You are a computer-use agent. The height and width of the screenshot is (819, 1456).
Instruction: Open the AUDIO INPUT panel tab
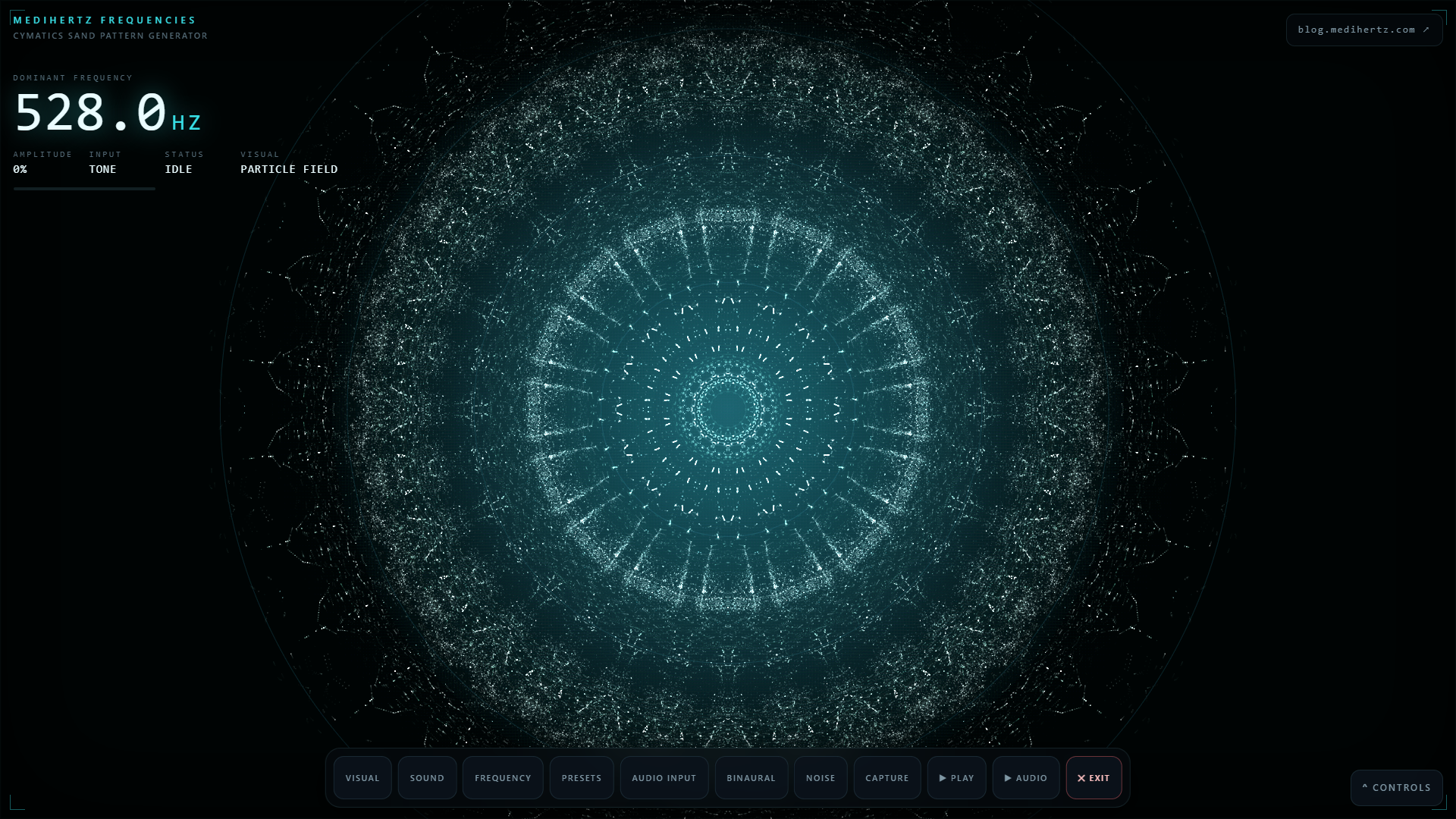664,777
